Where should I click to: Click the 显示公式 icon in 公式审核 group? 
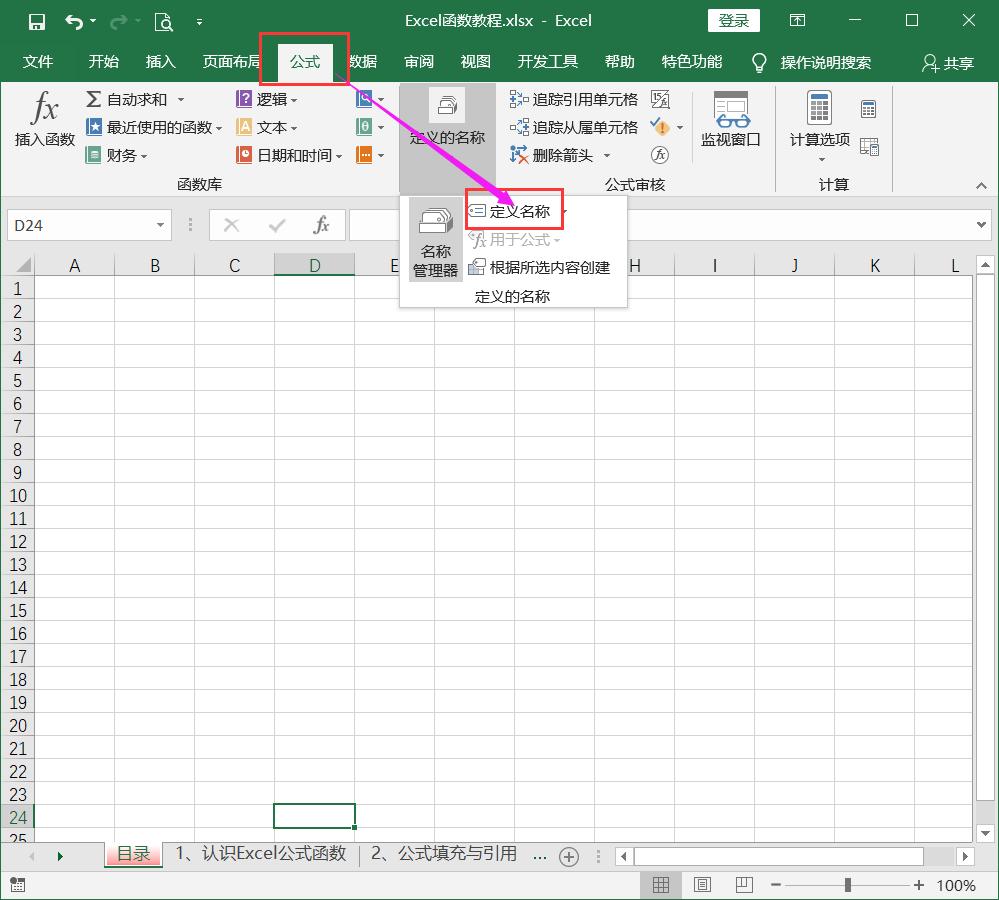(x=659, y=99)
